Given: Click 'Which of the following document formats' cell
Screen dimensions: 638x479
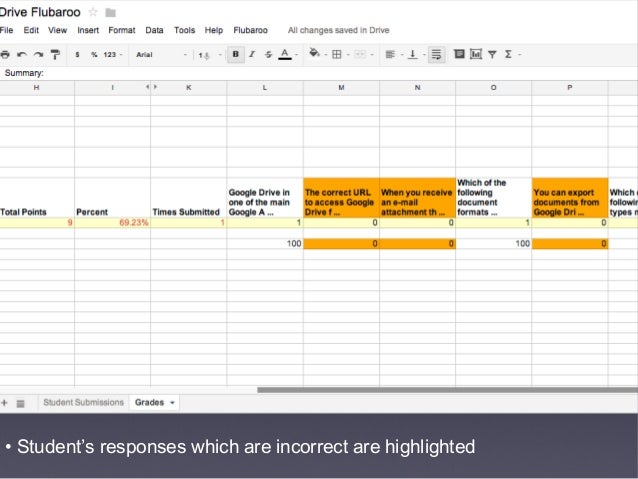Looking at the screenshot, I should (494, 197).
